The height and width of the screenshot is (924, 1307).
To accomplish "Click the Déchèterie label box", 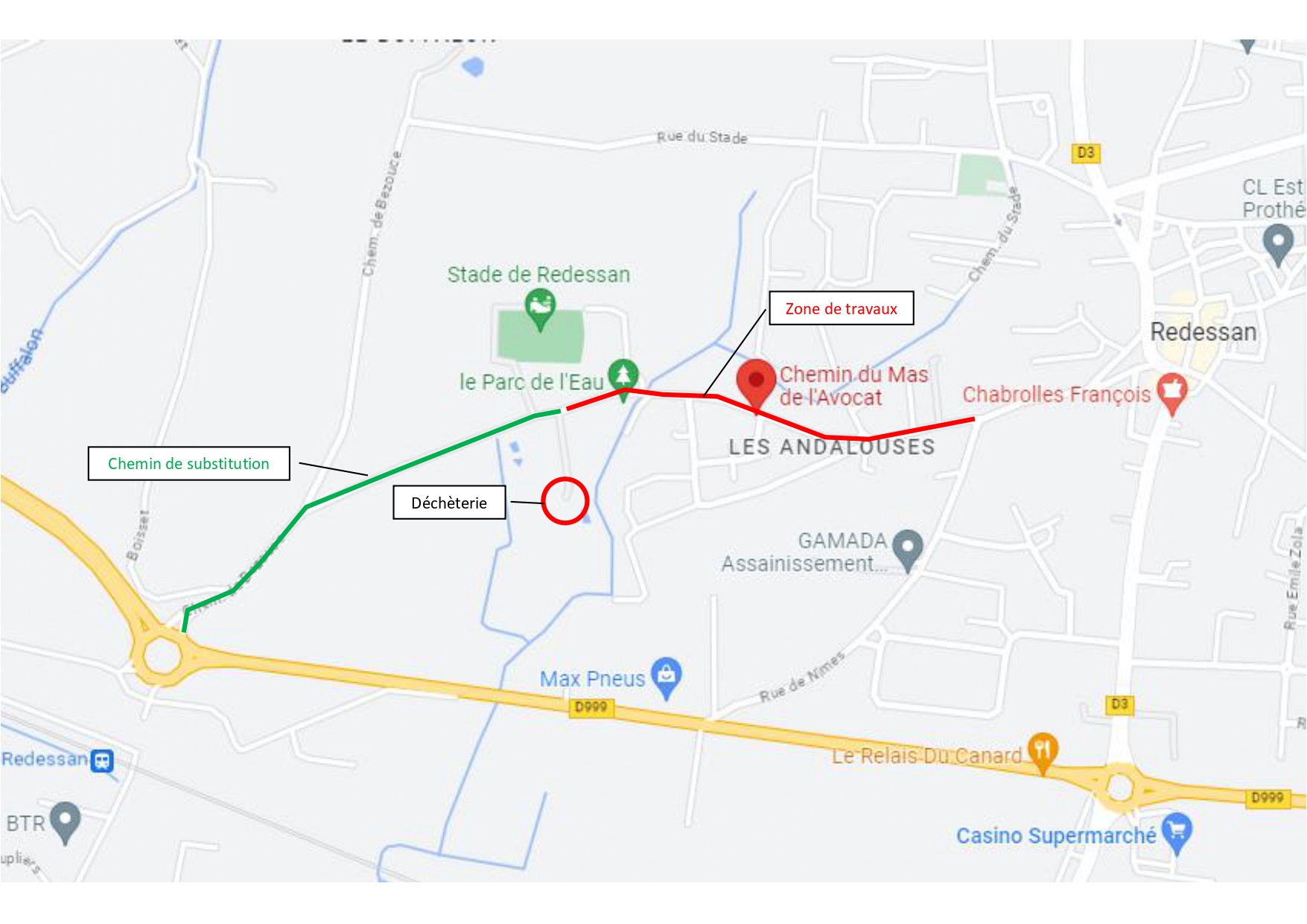I will [449, 503].
